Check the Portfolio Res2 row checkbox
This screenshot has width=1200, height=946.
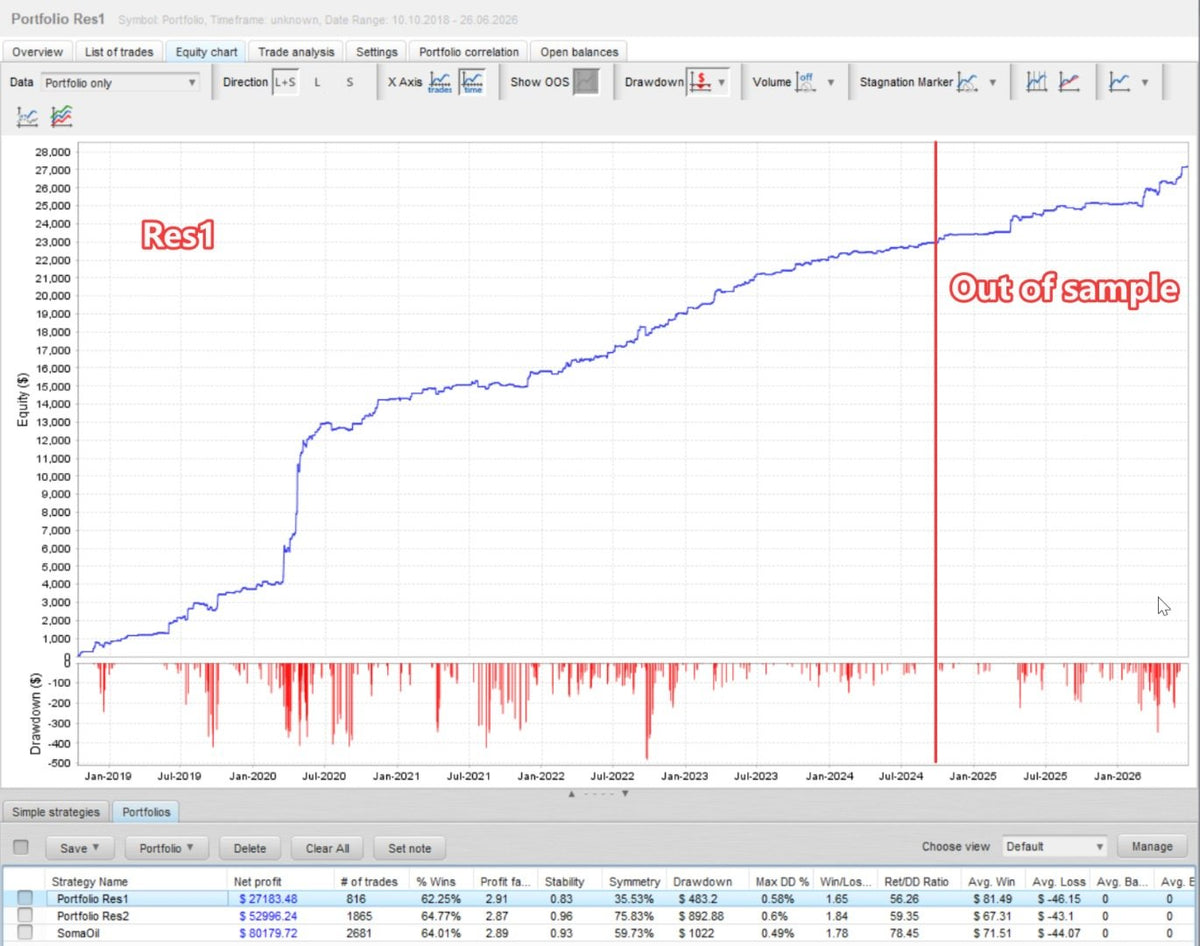[x=24, y=916]
